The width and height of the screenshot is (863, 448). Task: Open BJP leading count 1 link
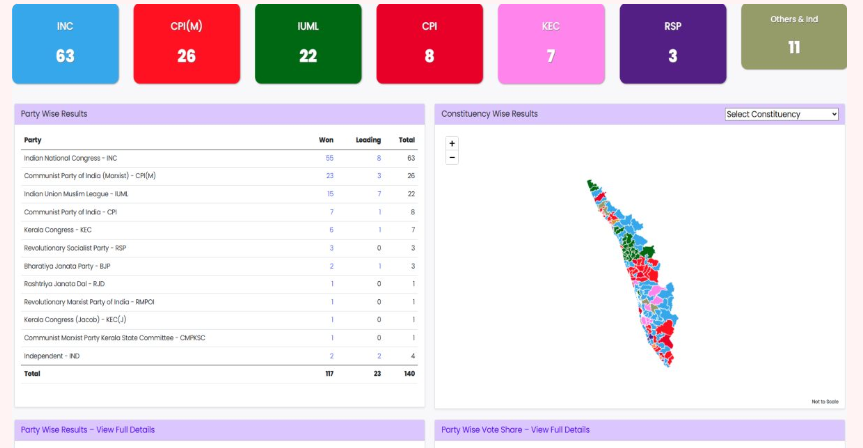(380, 266)
